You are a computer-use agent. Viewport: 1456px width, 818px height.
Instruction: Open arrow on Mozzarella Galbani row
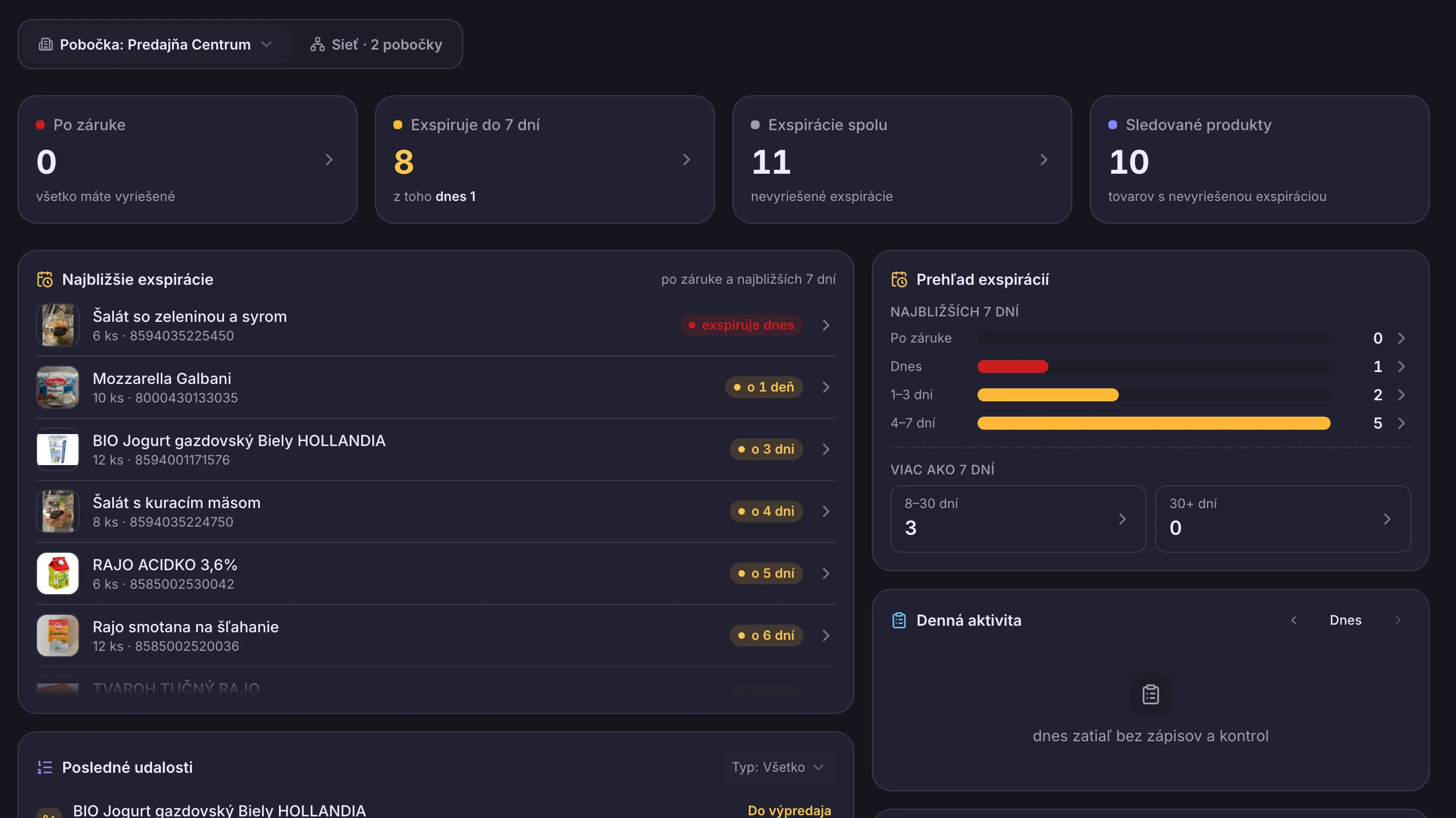(x=826, y=387)
